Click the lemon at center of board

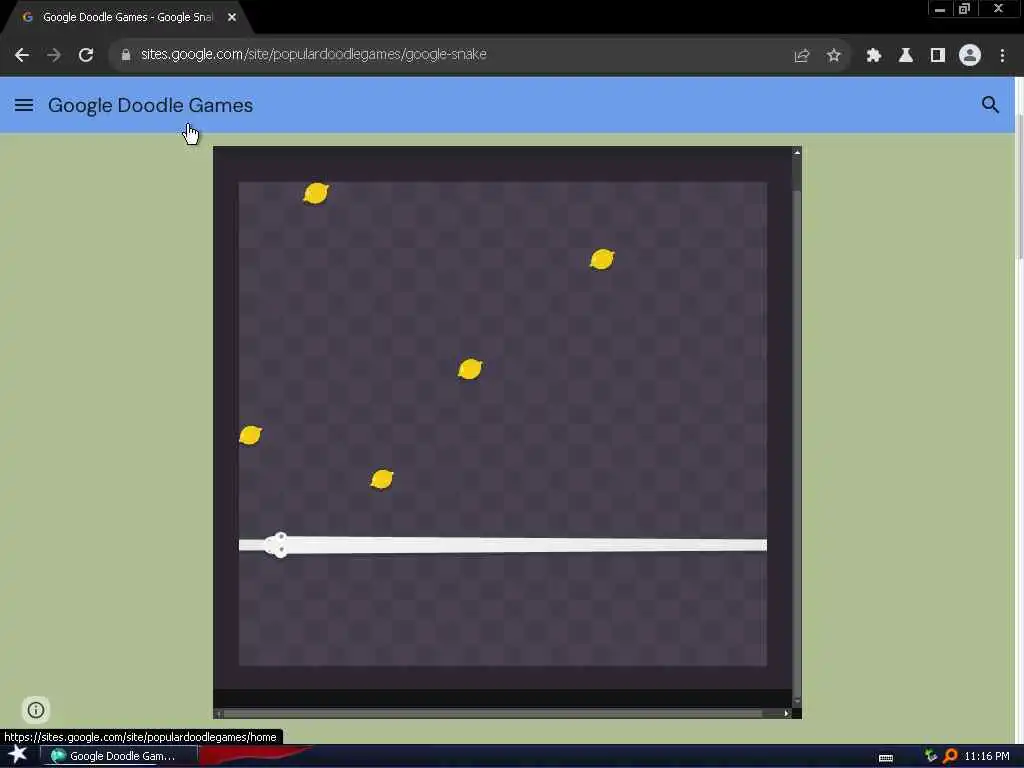(470, 369)
